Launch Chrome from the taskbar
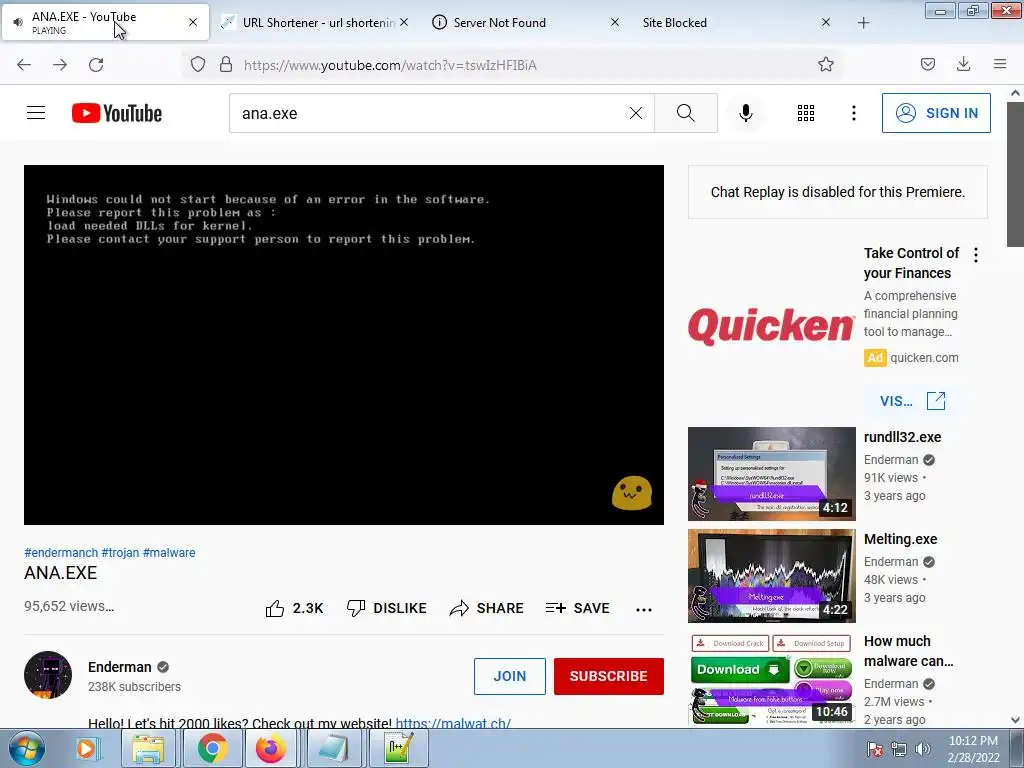Screen dimensions: 1024x768 (212, 748)
